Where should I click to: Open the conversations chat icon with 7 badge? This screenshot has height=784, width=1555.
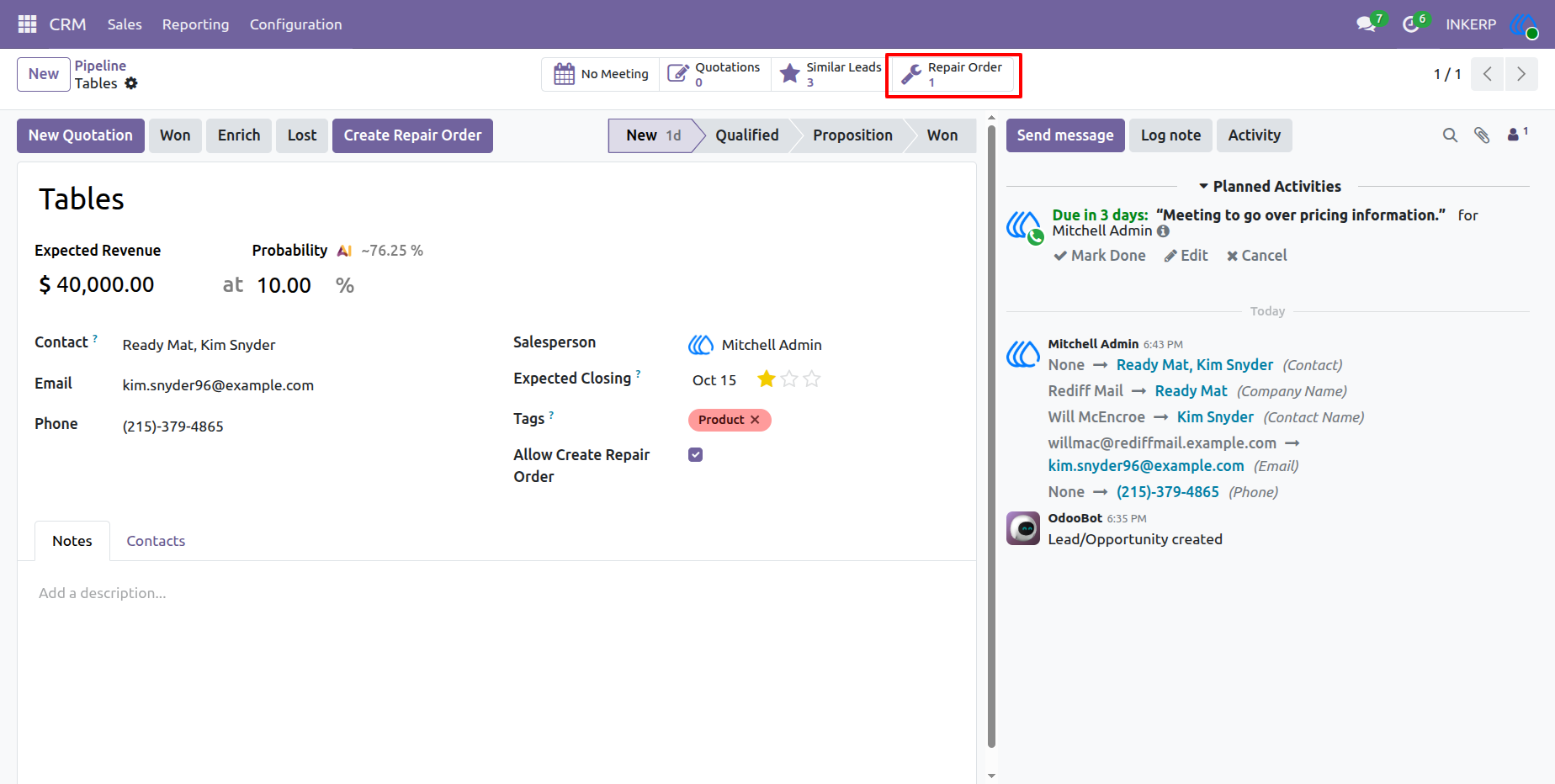pyautogui.click(x=1367, y=24)
